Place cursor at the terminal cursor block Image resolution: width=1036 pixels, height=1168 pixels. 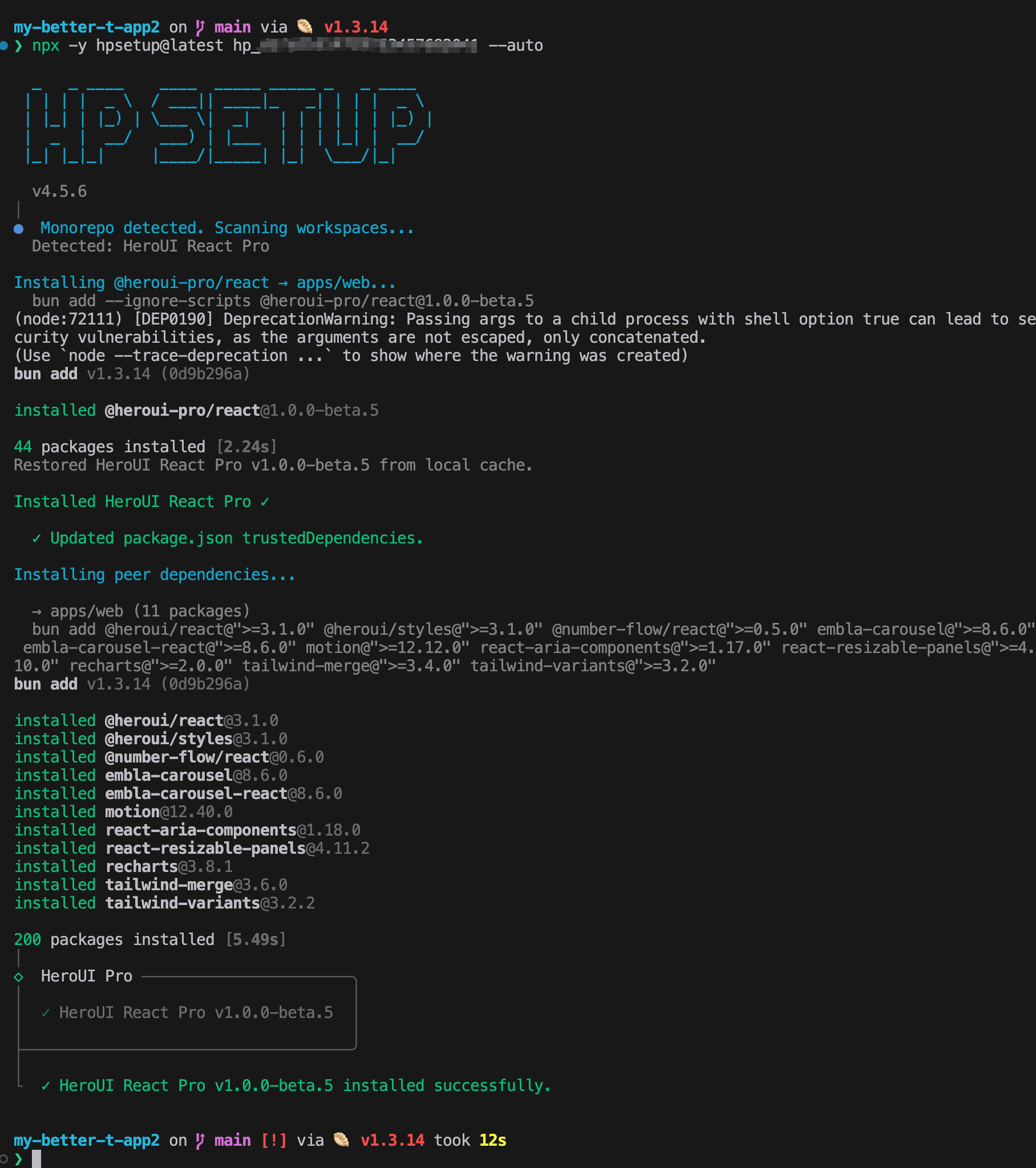click(x=37, y=1159)
